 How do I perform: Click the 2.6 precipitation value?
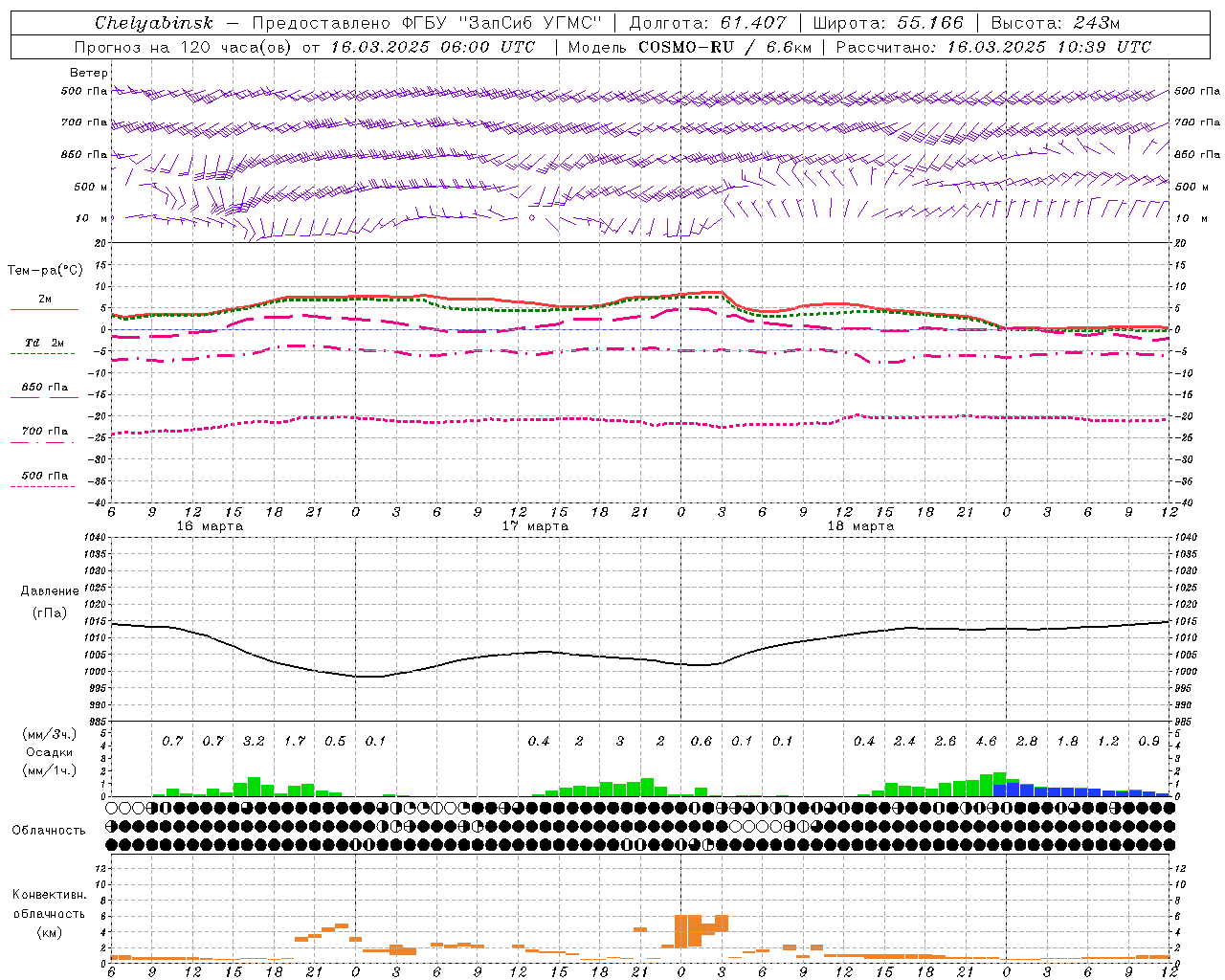click(x=946, y=742)
